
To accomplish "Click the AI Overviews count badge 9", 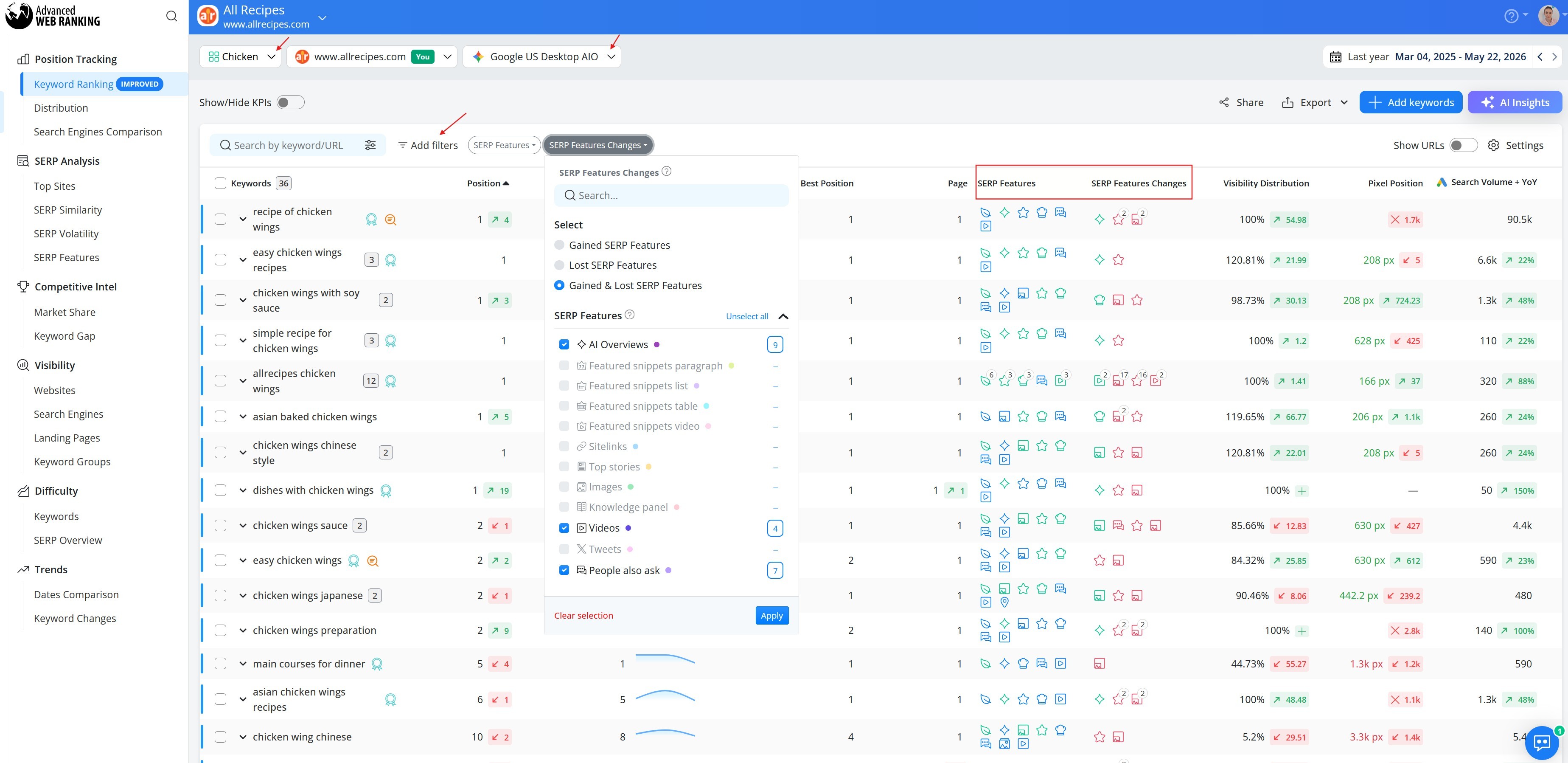I will [x=775, y=345].
